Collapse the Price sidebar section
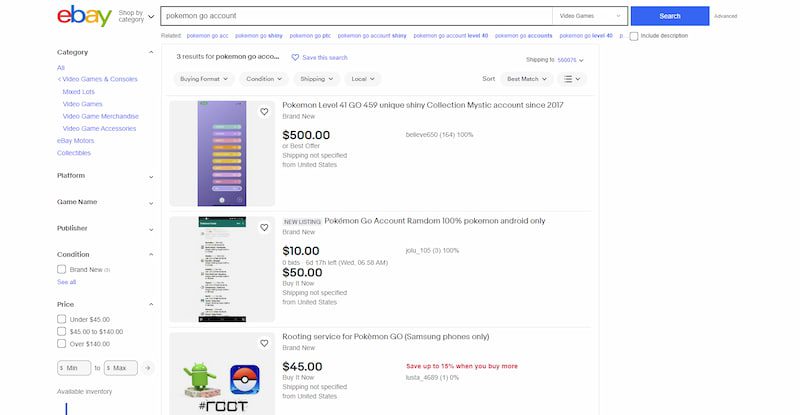 point(151,305)
